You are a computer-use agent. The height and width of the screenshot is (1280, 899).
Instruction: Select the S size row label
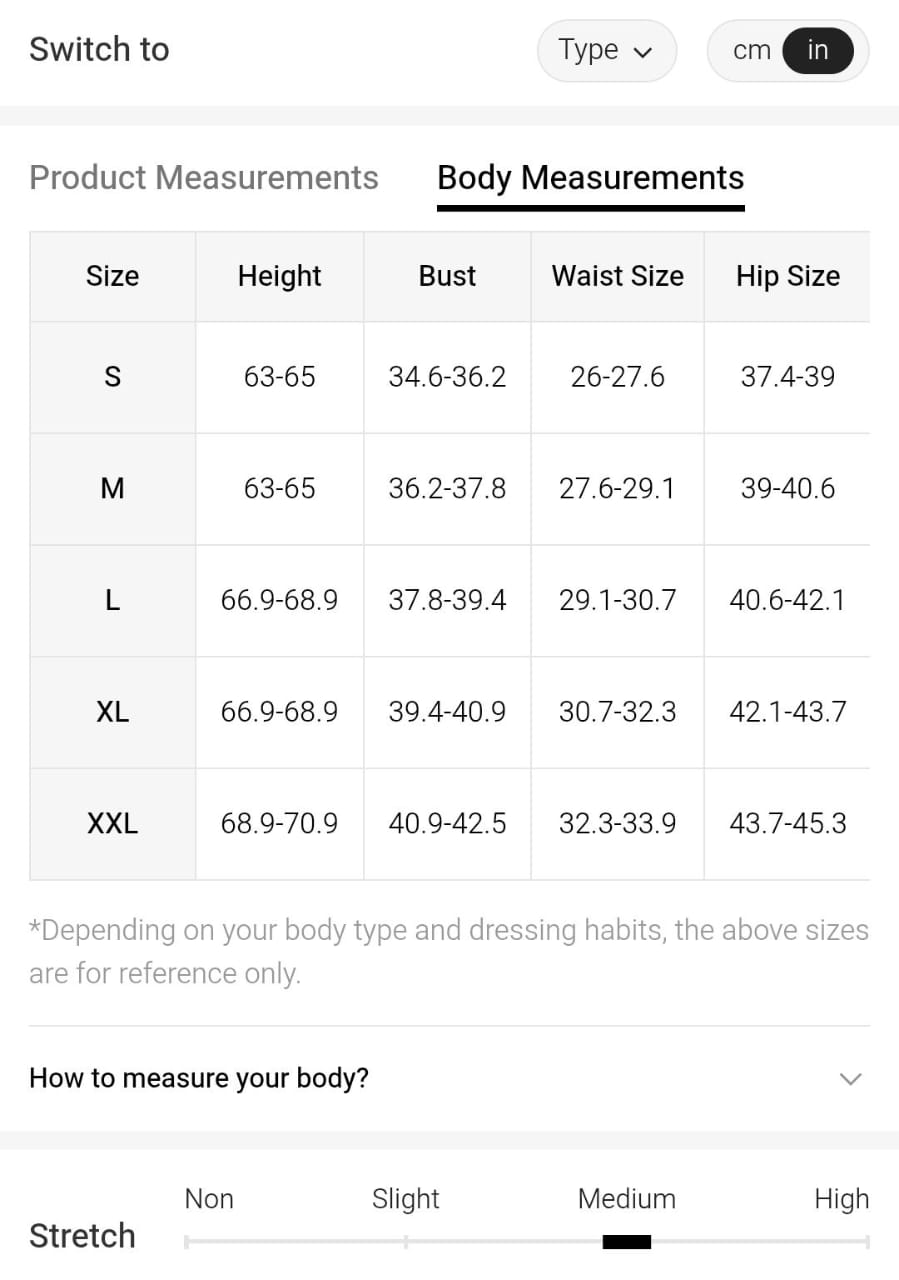point(112,377)
